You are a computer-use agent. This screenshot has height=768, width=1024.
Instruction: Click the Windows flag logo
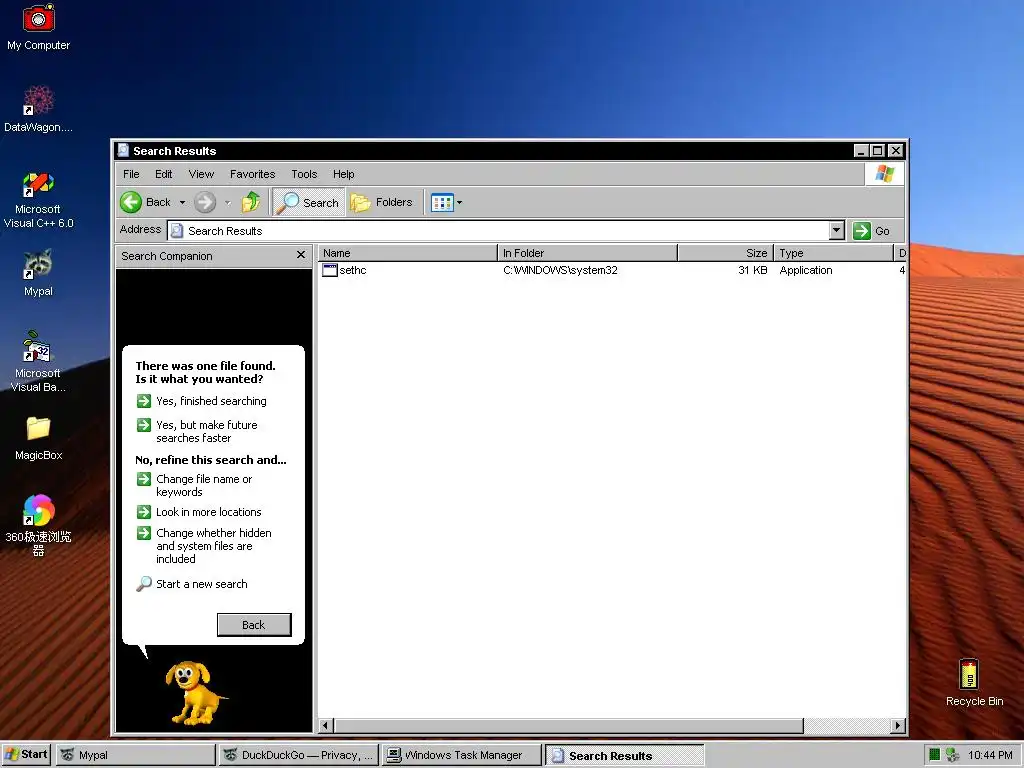click(885, 174)
